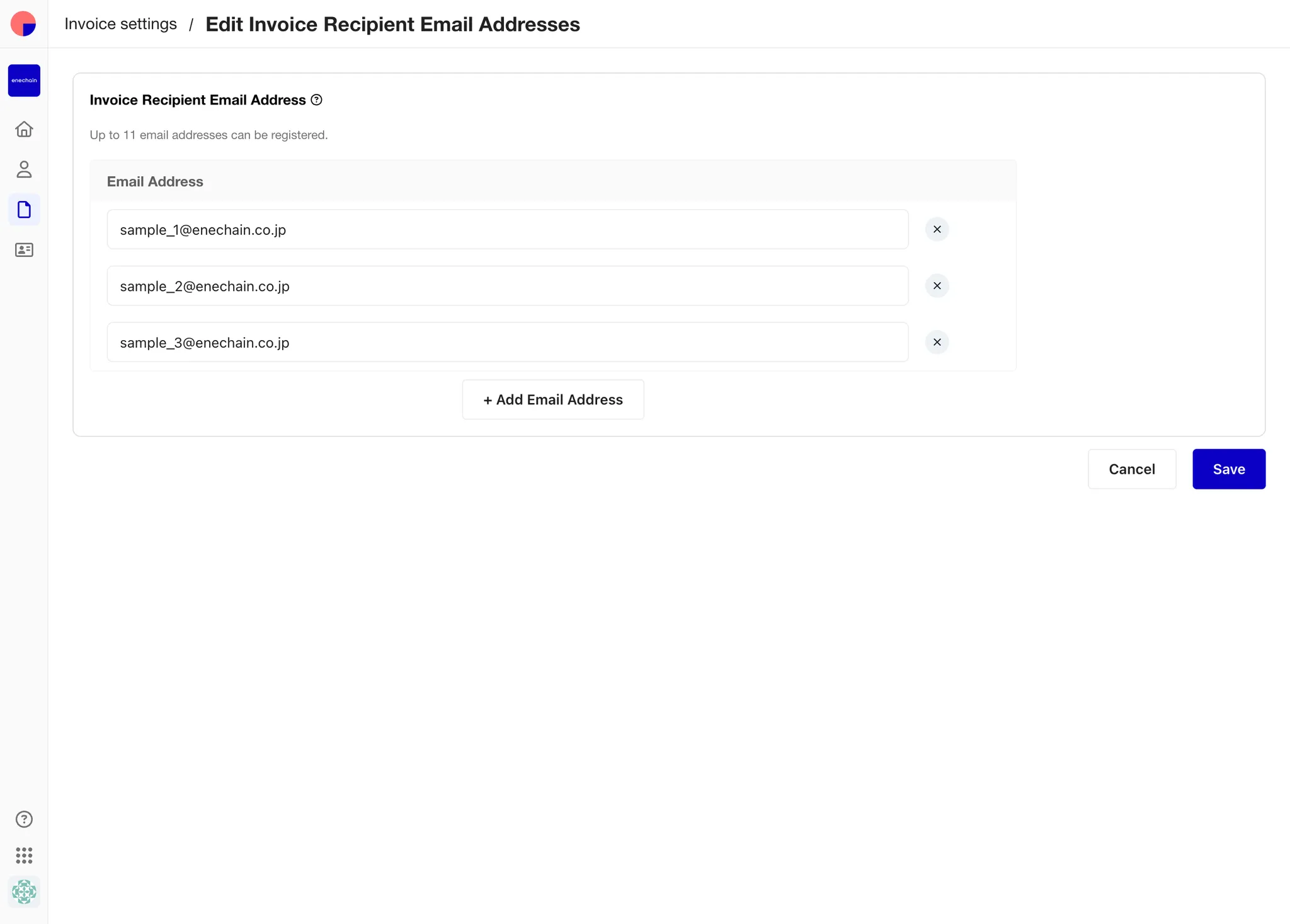Open help tooltip beside Invoice Recipient Email Address
This screenshot has width=1290, height=924.
[x=317, y=100]
